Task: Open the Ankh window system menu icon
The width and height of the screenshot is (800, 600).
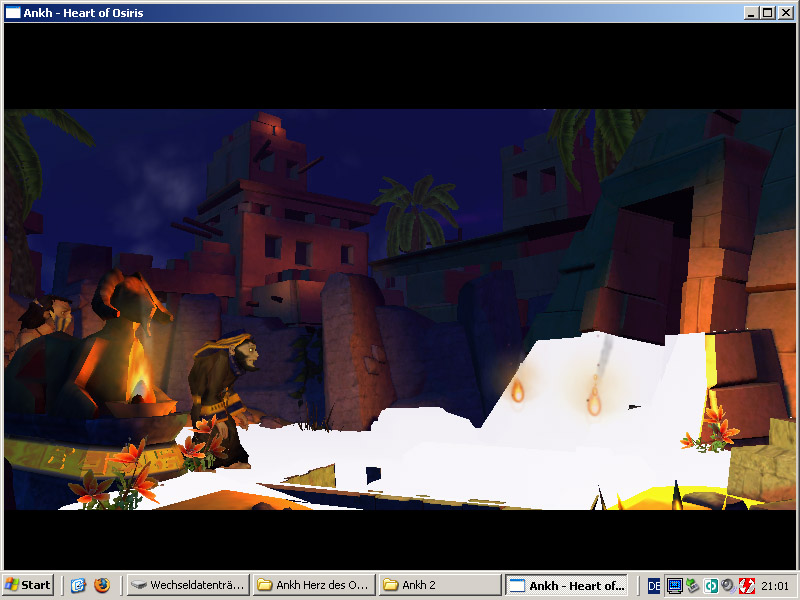Action: 13,13
